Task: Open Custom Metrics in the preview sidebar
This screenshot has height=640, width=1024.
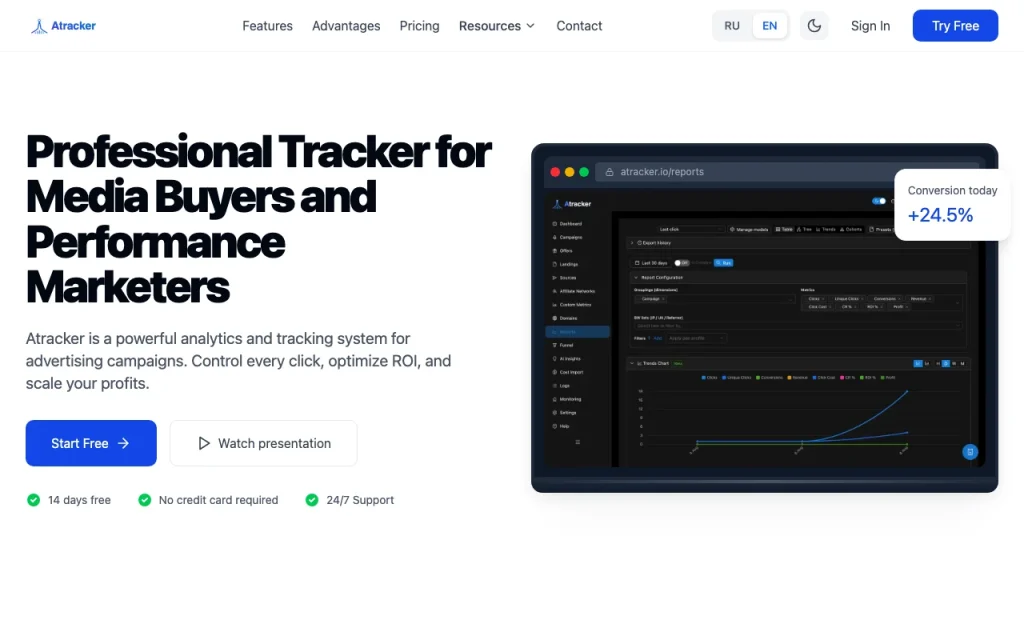Action: (572, 305)
